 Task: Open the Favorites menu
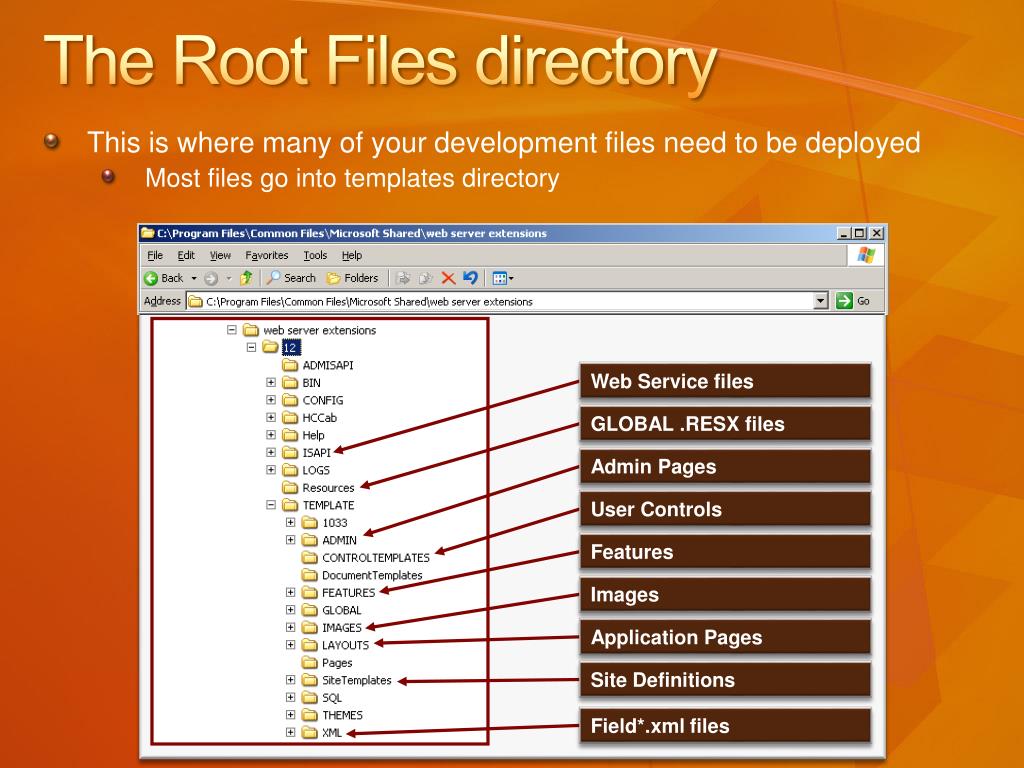(266, 255)
